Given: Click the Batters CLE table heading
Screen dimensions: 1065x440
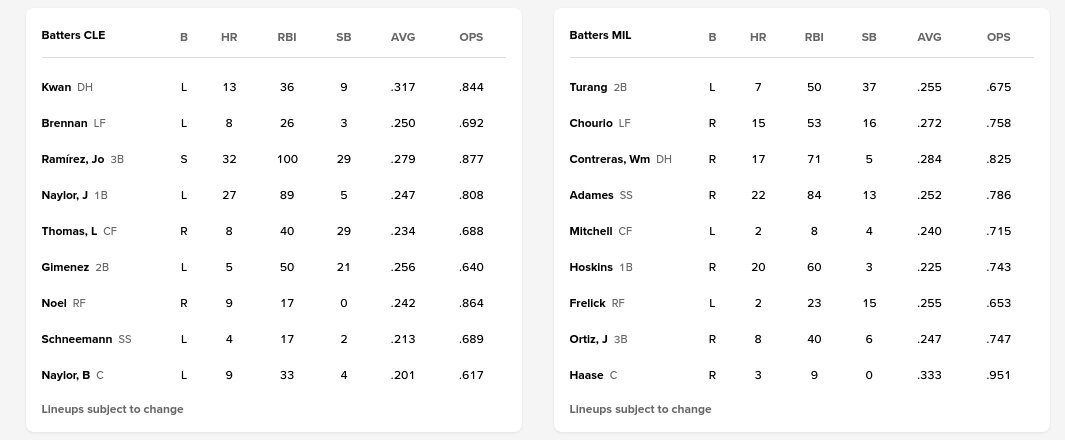Looking at the screenshot, I should [73, 35].
